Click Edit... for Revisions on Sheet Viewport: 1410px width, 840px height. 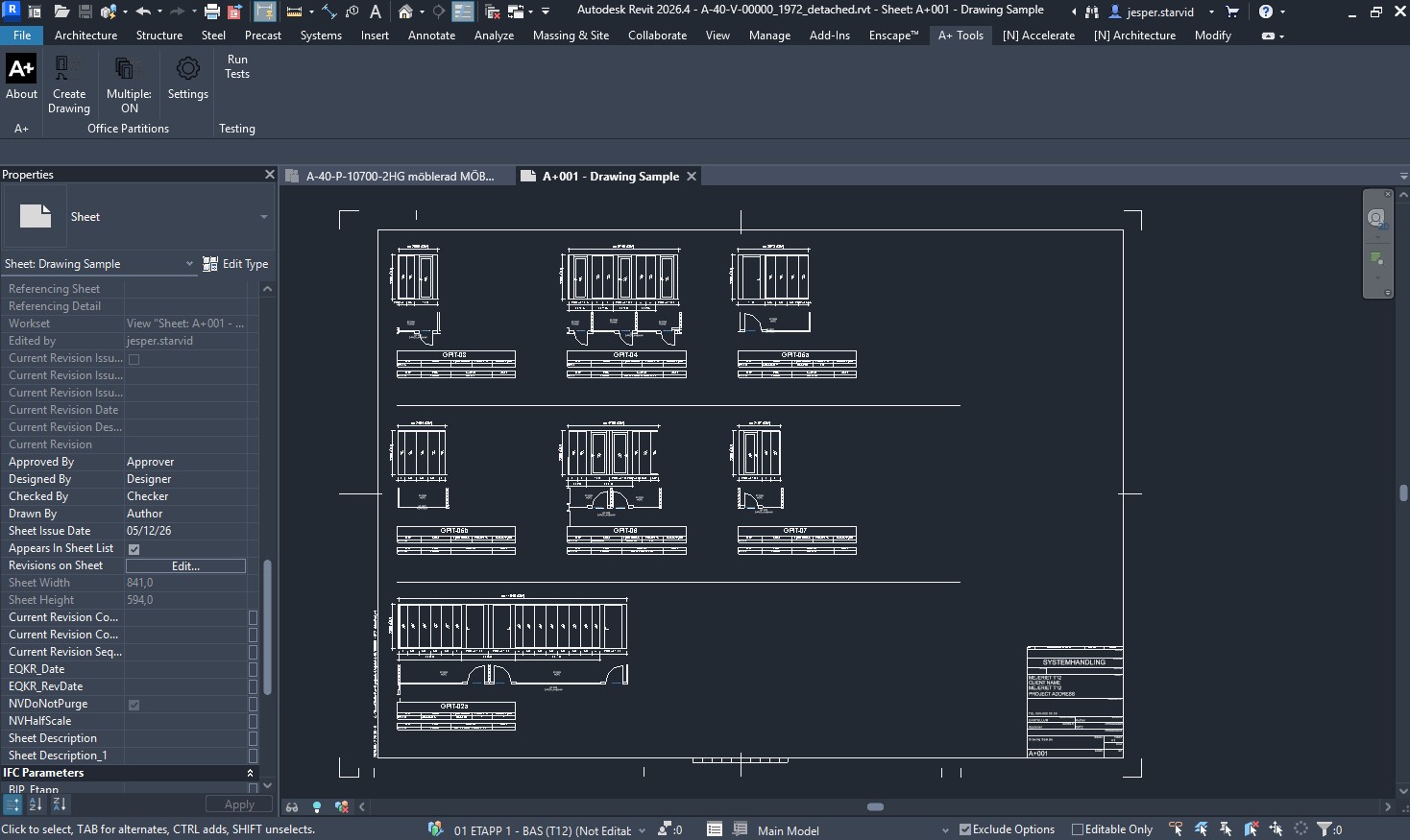tap(185, 566)
